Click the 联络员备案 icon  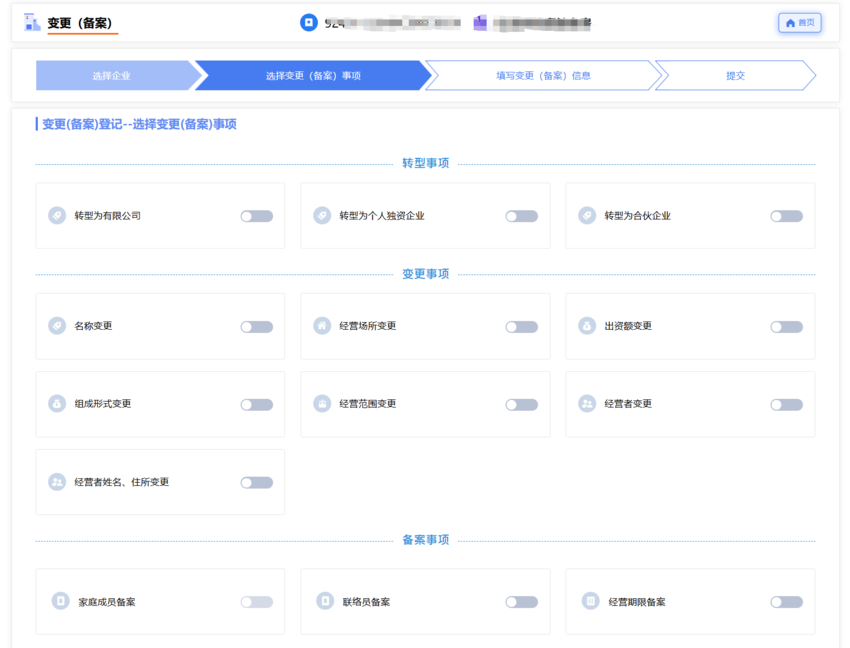(x=325, y=601)
